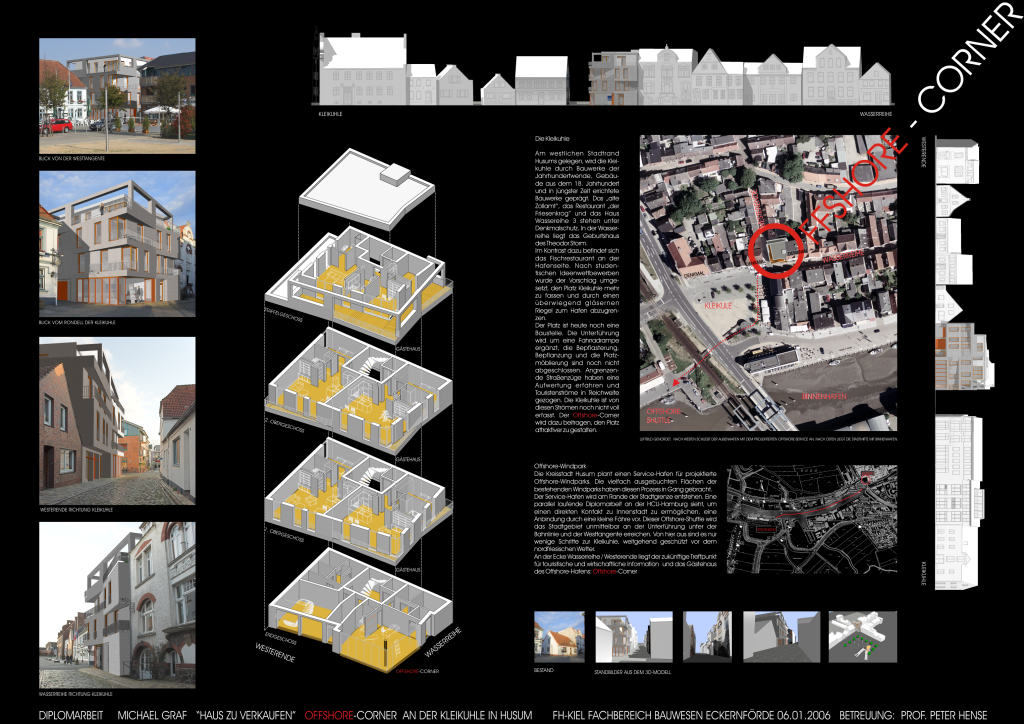Click the "OFFSHORE-CORNER" label under the Erdgeschoss
Screen dimensions: 1024x724
[x=417, y=671]
